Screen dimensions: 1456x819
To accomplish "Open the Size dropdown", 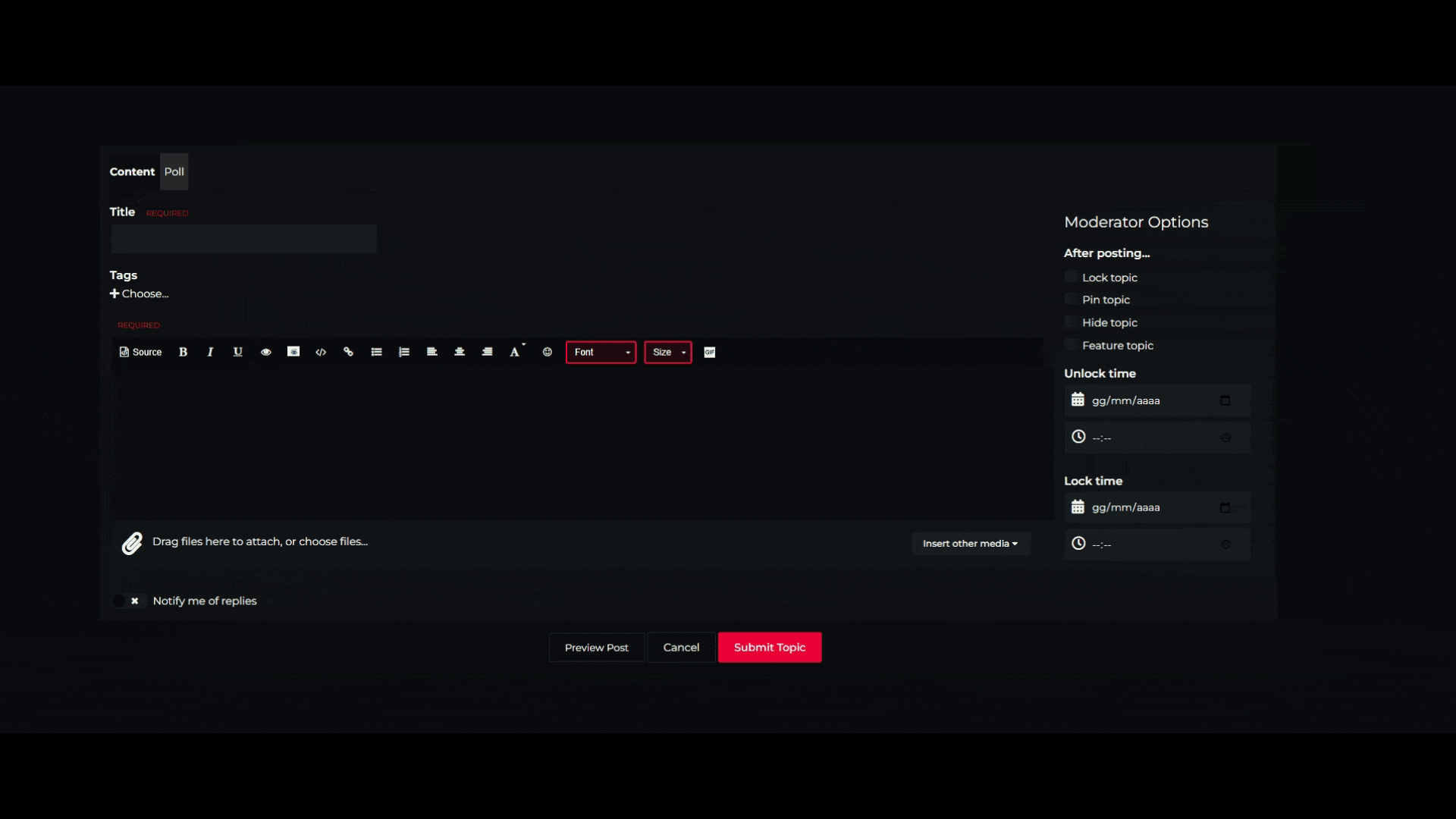I will [668, 352].
